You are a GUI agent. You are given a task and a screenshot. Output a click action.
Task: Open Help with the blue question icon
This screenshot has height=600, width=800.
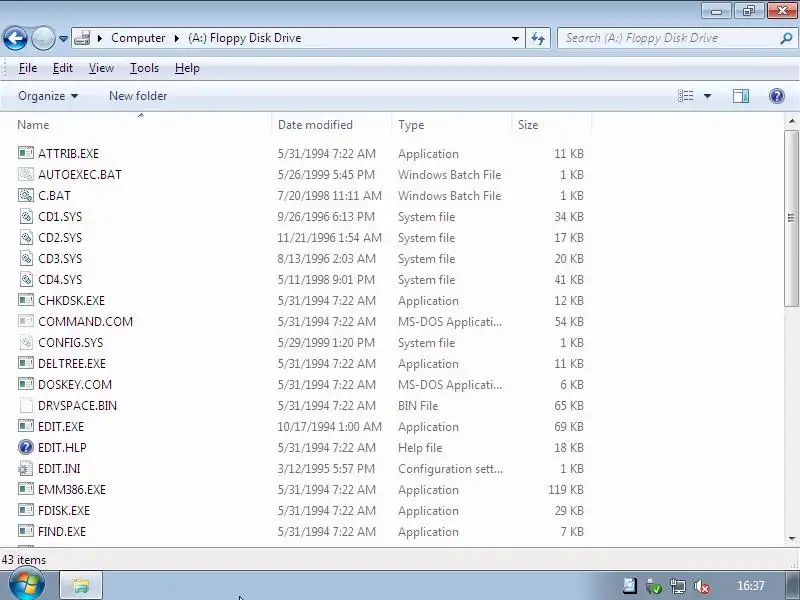tap(777, 96)
